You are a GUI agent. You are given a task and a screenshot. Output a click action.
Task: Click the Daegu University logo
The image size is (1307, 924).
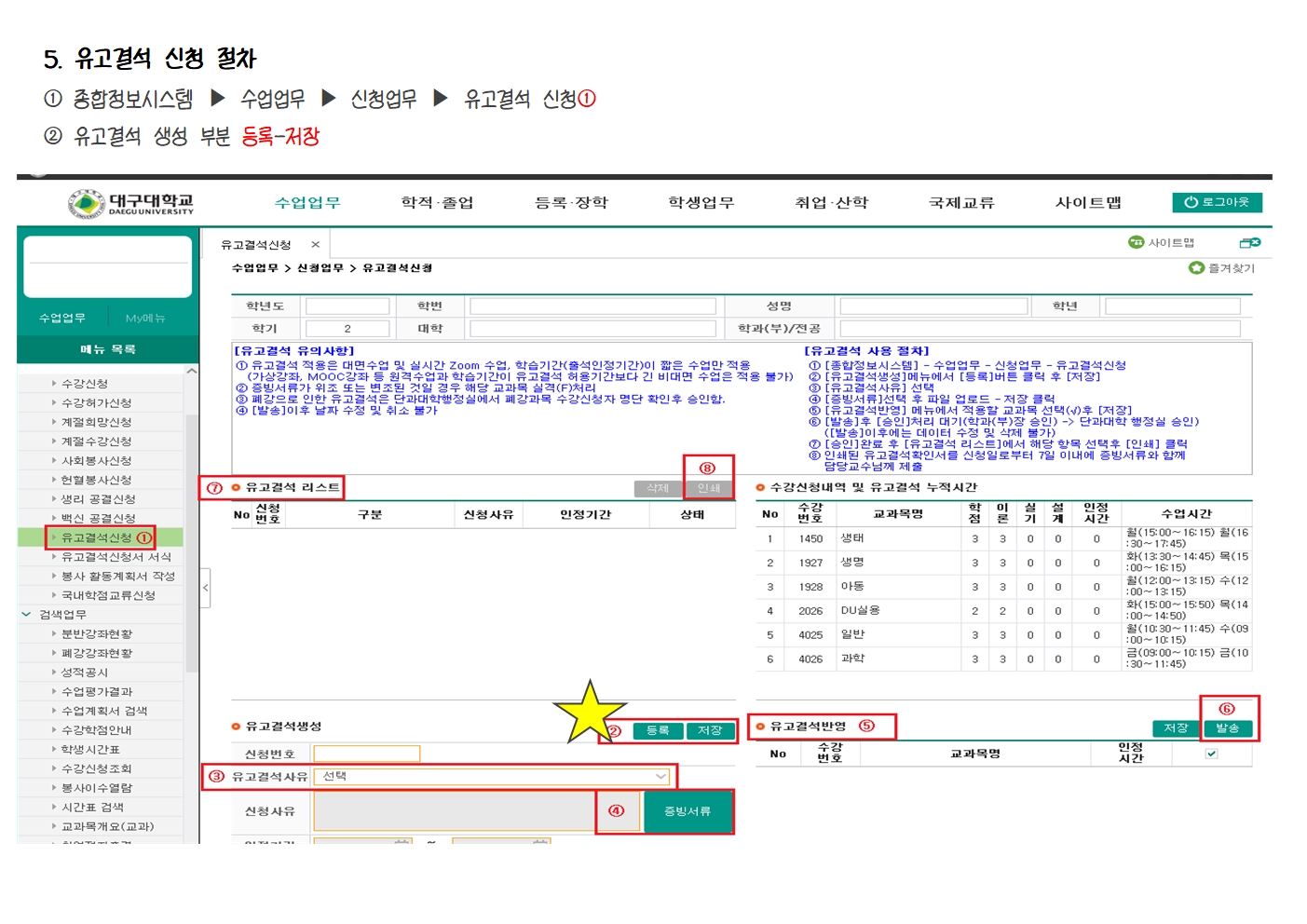coord(130,203)
